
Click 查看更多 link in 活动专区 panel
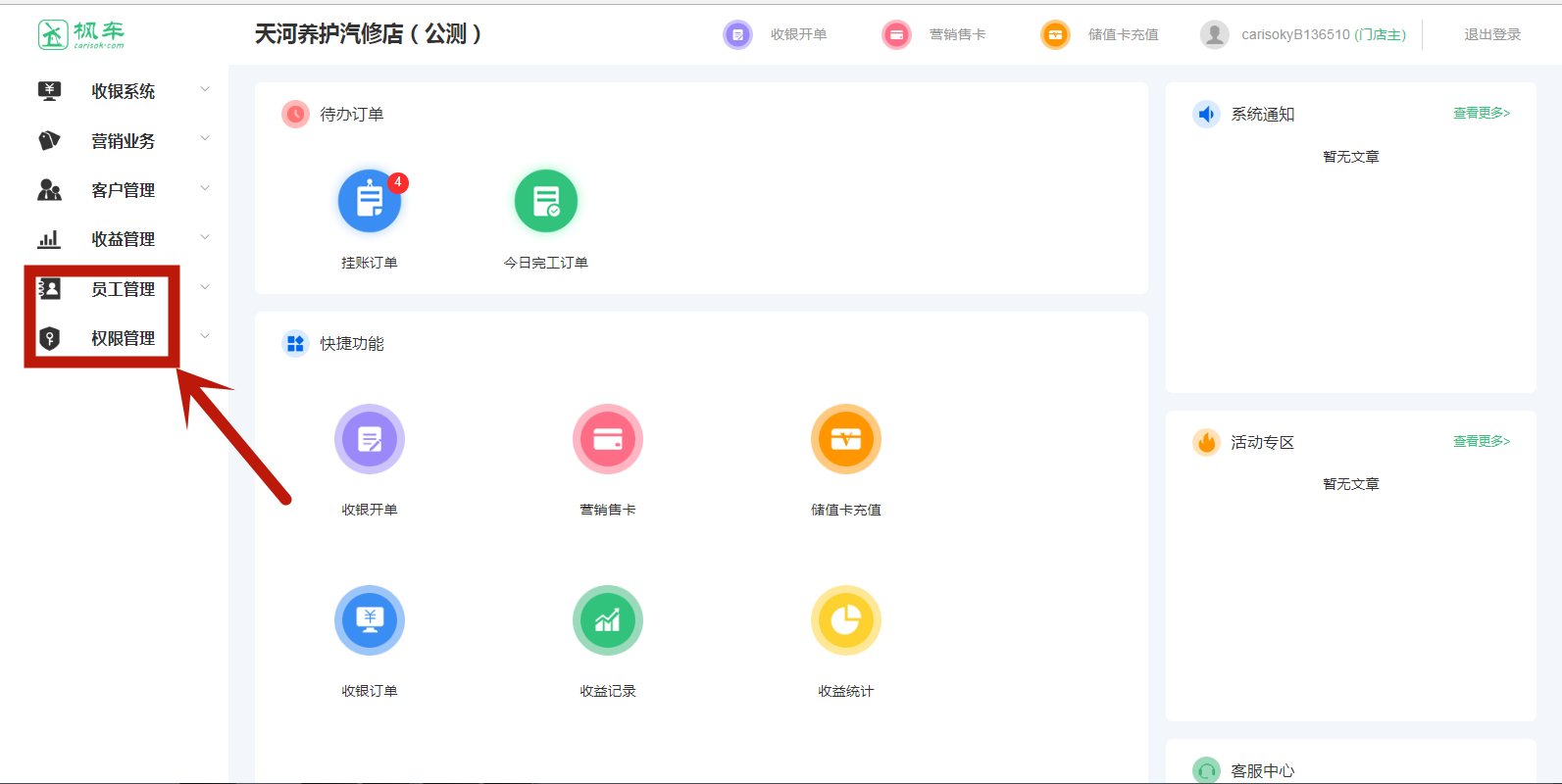pyautogui.click(x=1481, y=442)
